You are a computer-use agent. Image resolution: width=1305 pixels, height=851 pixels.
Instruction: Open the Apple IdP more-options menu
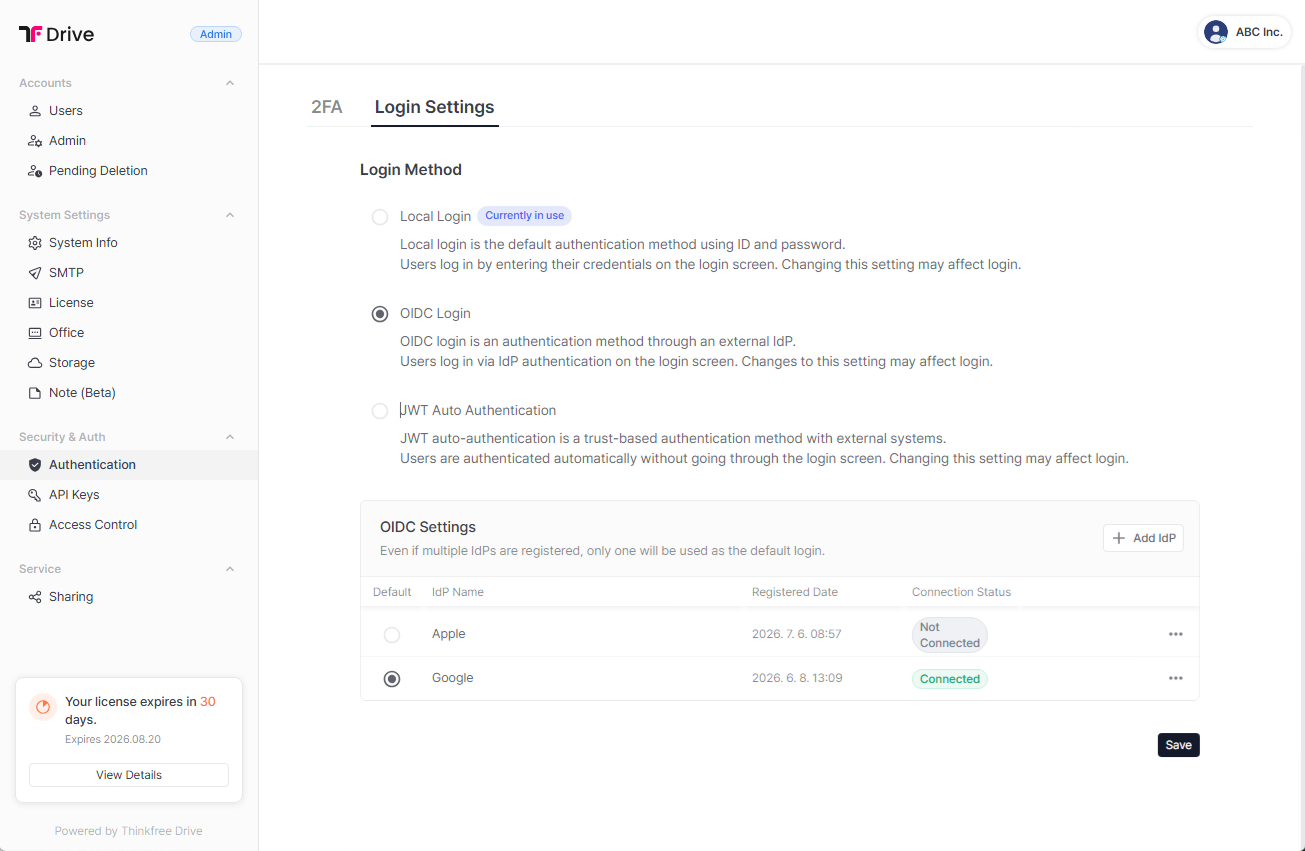1176,634
